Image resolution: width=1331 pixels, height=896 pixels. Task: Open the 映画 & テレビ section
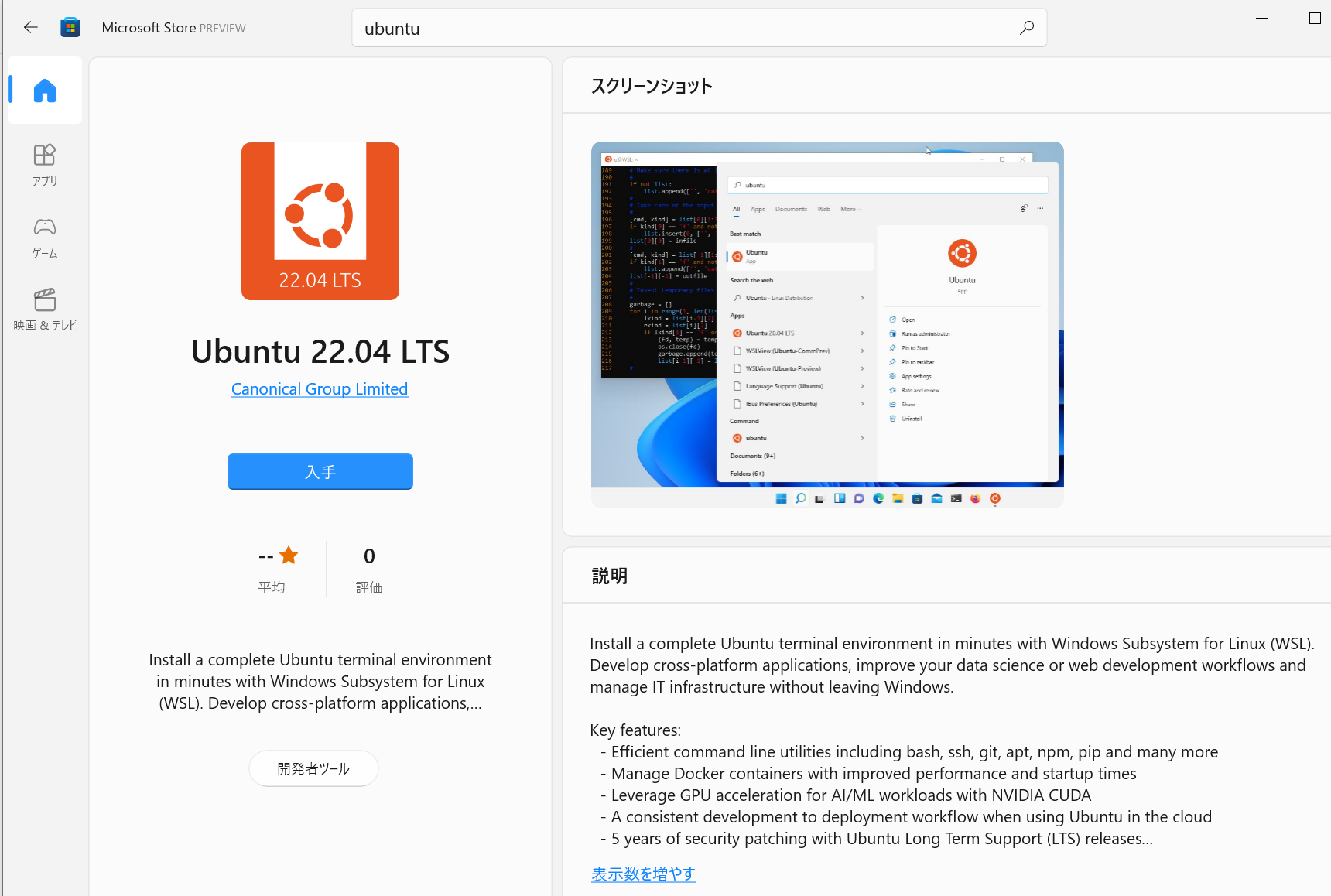(45, 309)
